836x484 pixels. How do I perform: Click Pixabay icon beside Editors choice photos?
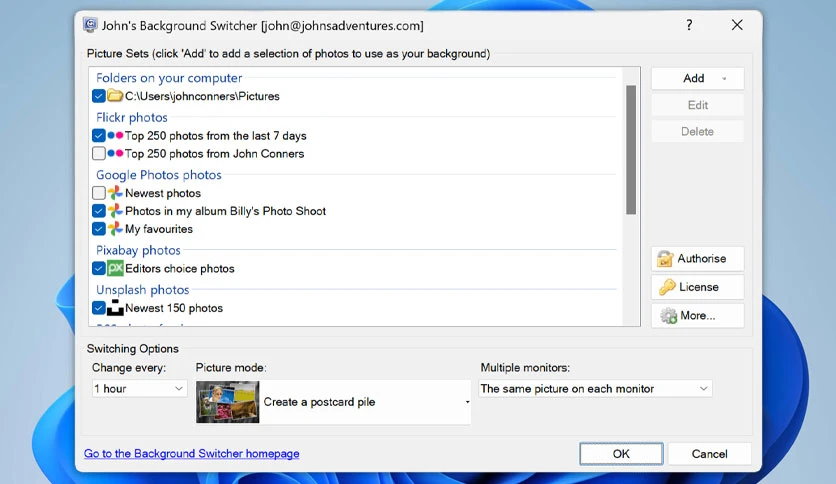click(115, 268)
